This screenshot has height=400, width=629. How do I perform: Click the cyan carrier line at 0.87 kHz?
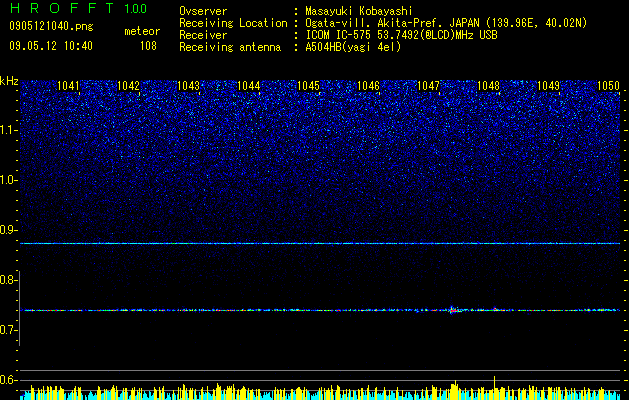click(x=320, y=244)
